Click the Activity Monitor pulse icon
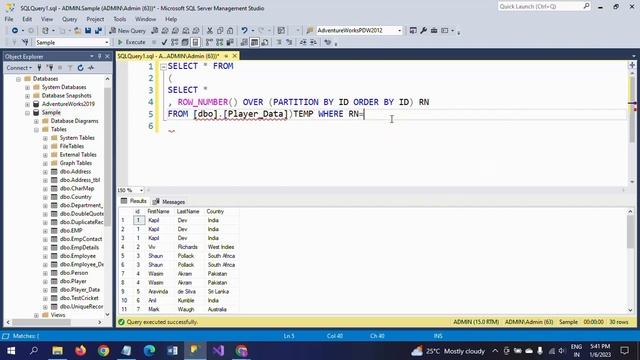This screenshot has height=360, width=640. pyautogui.click(x=91, y=68)
